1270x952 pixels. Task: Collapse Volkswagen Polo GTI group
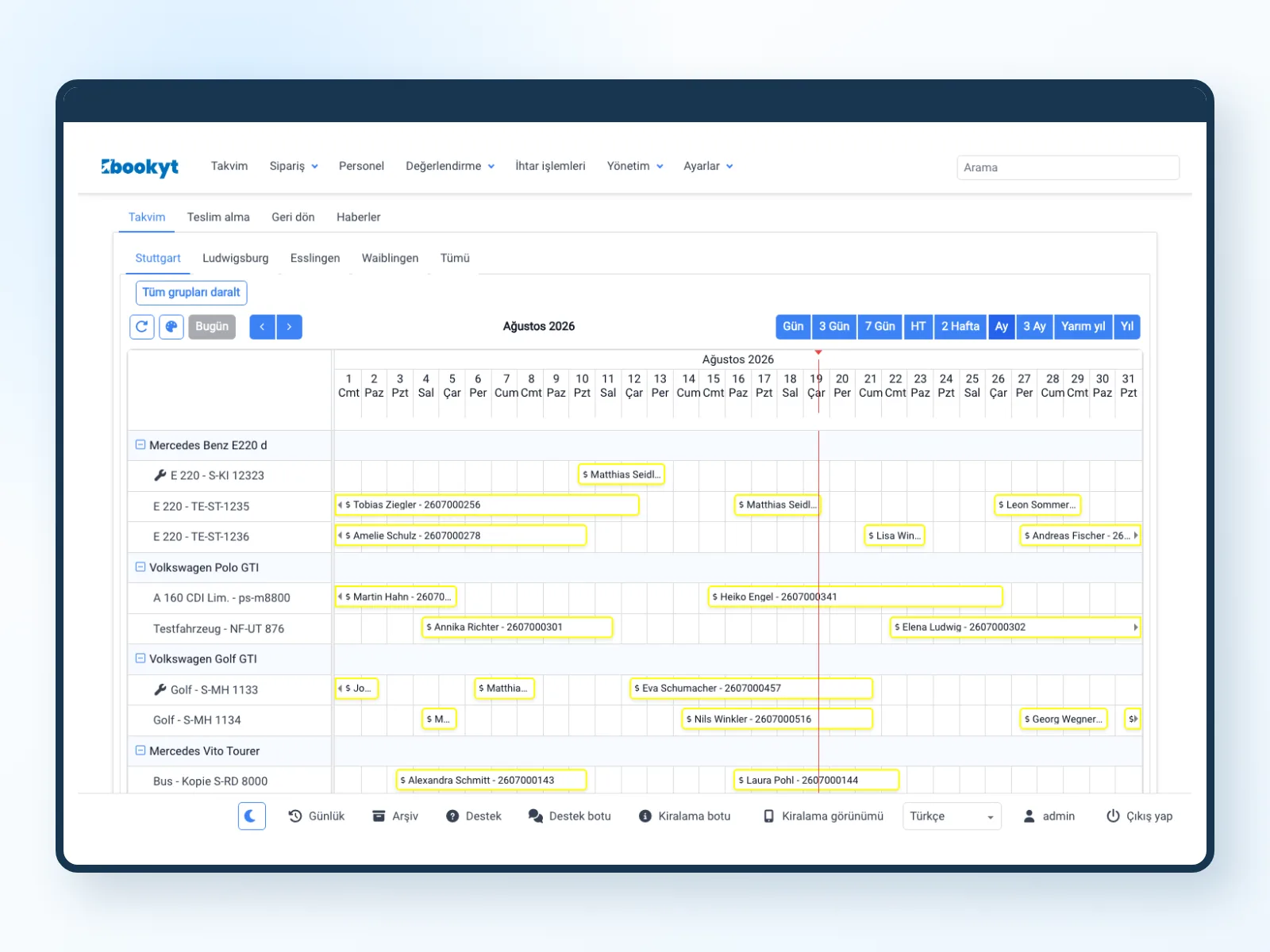(x=140, y=567)
